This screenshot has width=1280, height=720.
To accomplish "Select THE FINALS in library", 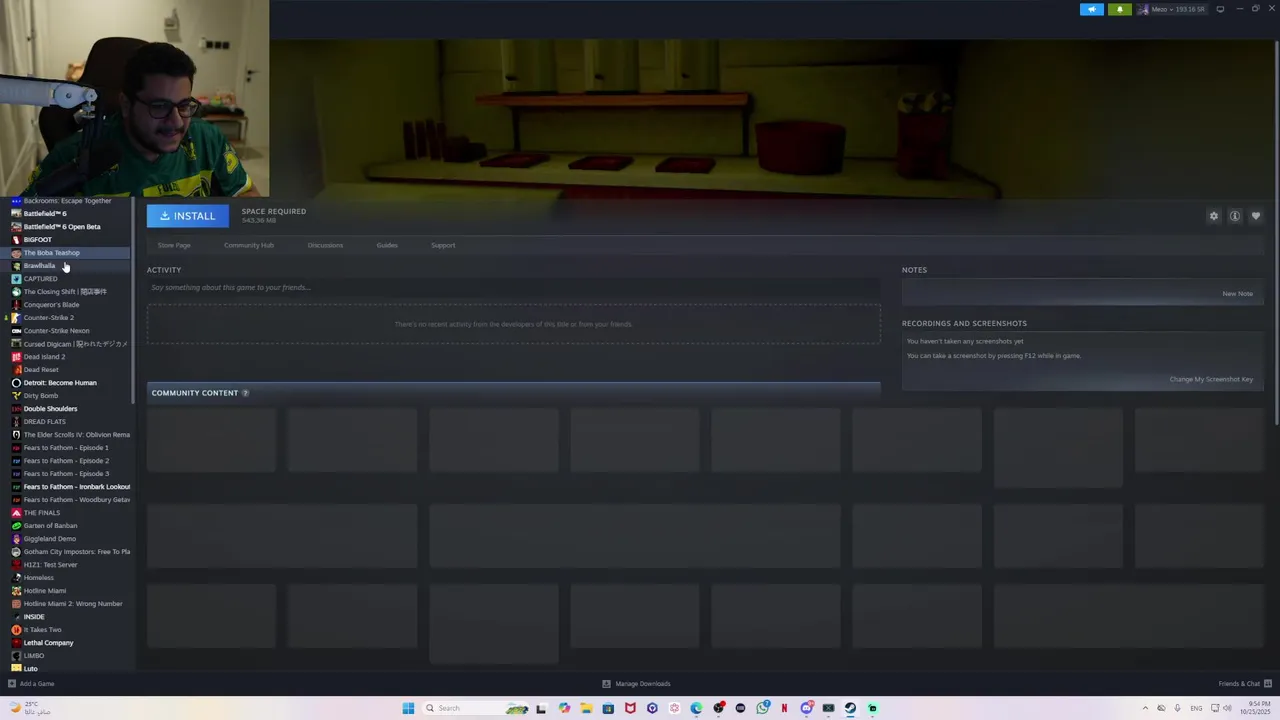I will [66, 513].
